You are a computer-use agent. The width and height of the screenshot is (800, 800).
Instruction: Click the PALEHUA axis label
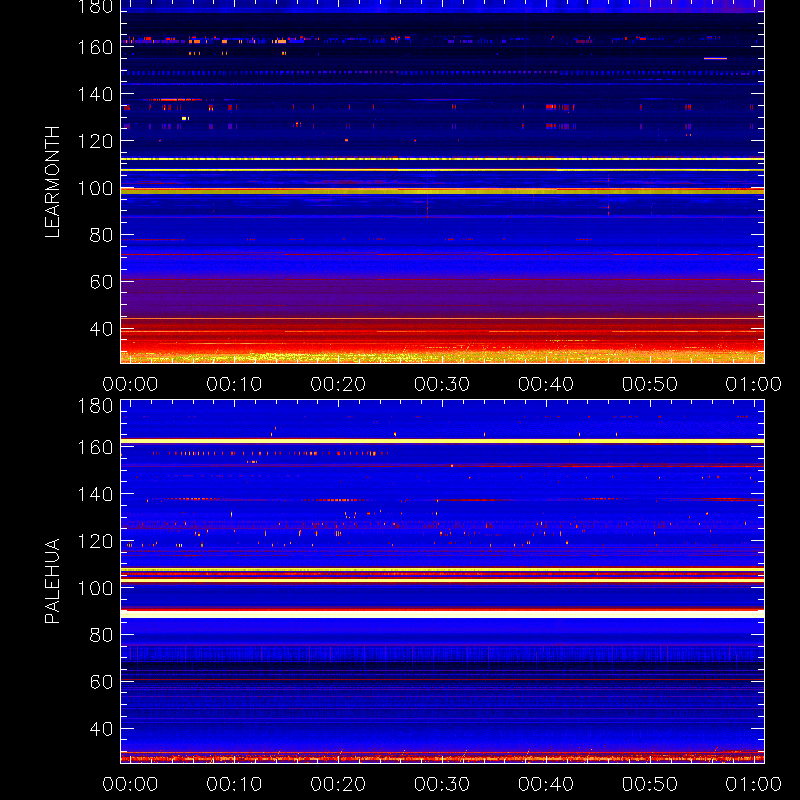click(x=52, y=581)
